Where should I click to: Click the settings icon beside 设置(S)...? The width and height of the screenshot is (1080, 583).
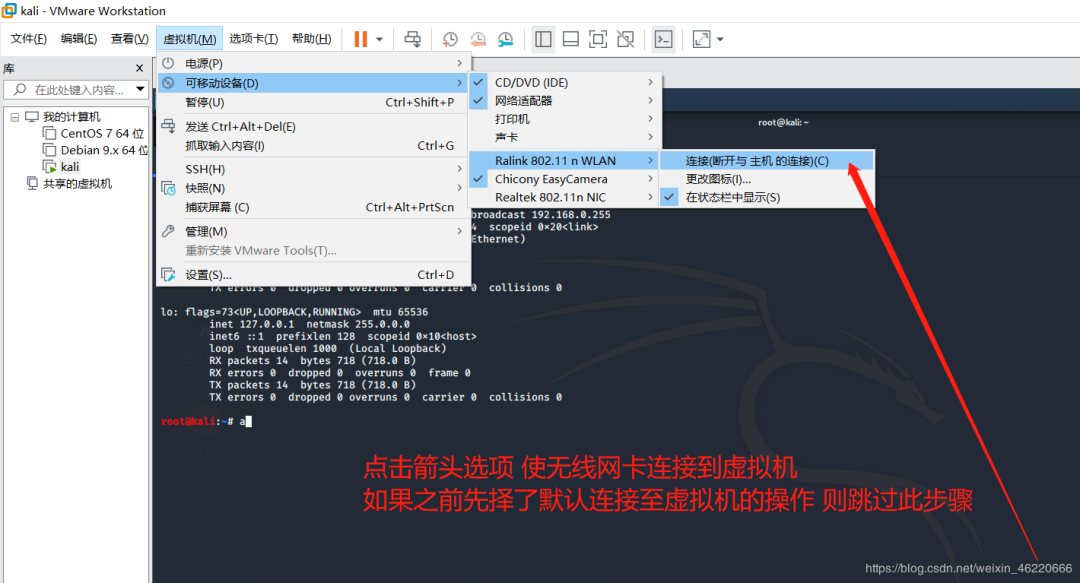(x=168, y=274)
